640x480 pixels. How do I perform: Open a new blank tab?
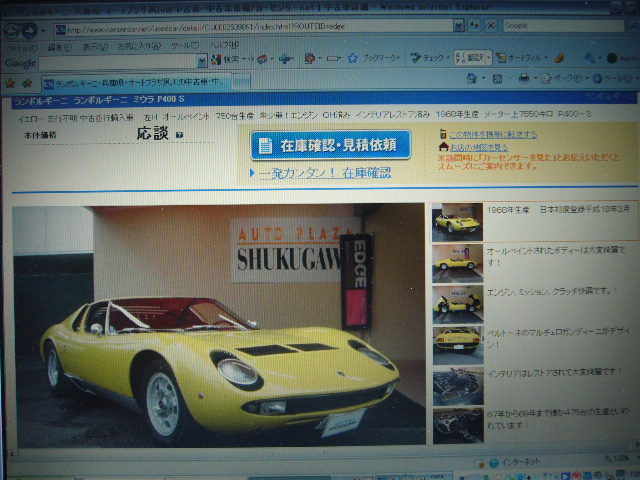(242, 82)
